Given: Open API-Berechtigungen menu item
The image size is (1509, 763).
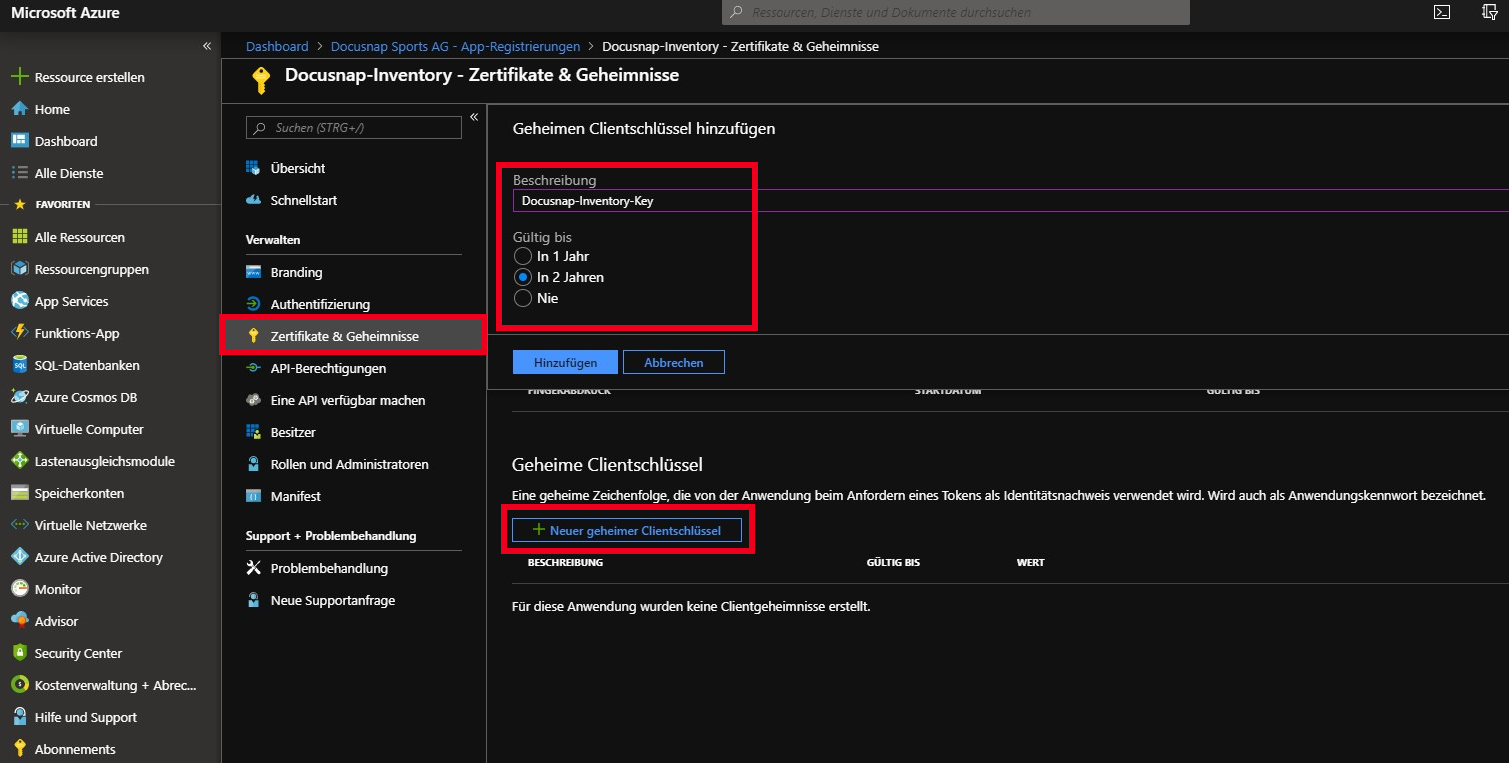Looking at the screenshot, I should point(328,368).
